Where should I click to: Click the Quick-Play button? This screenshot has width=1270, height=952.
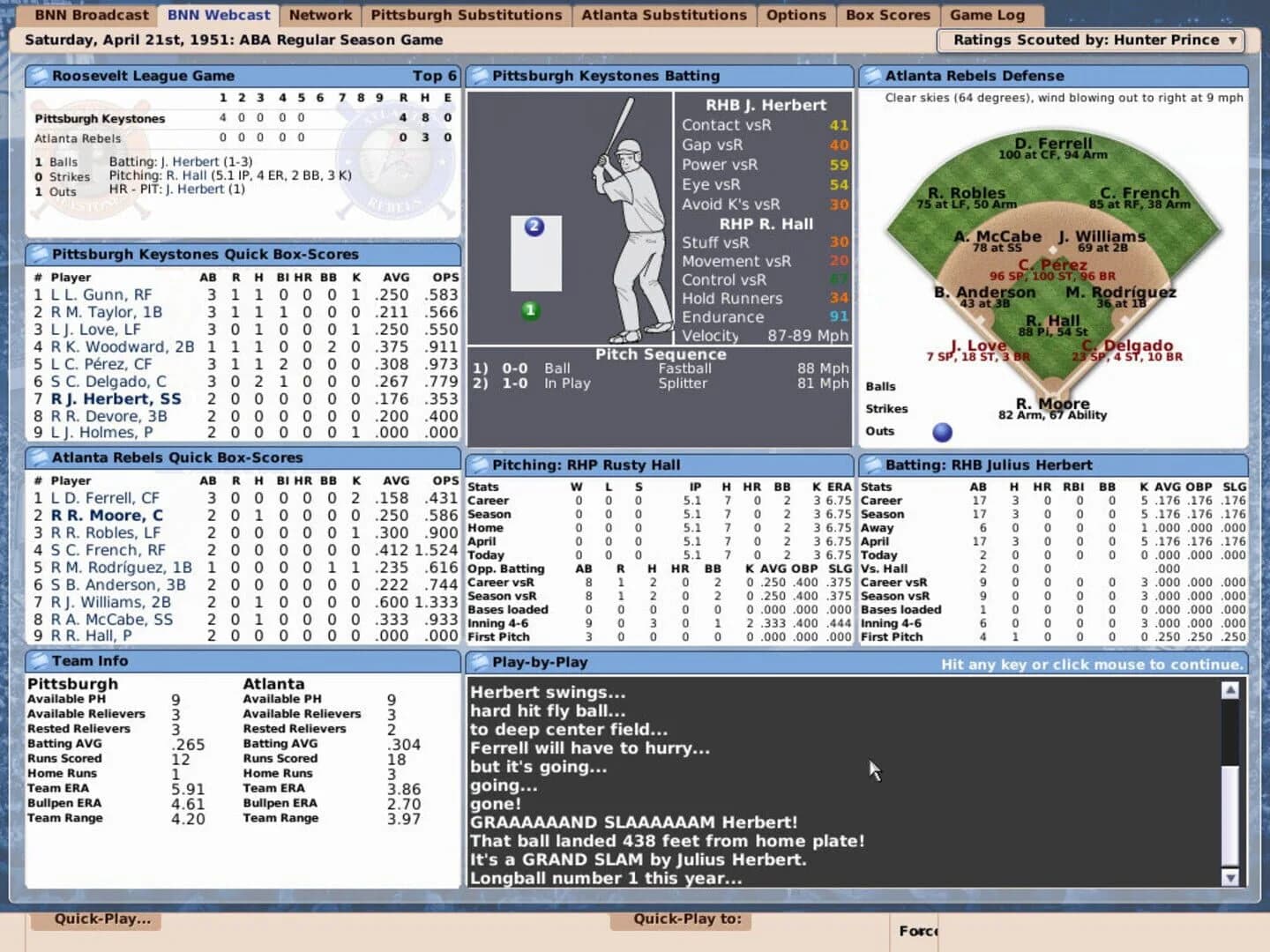click(x=95, y=919)
